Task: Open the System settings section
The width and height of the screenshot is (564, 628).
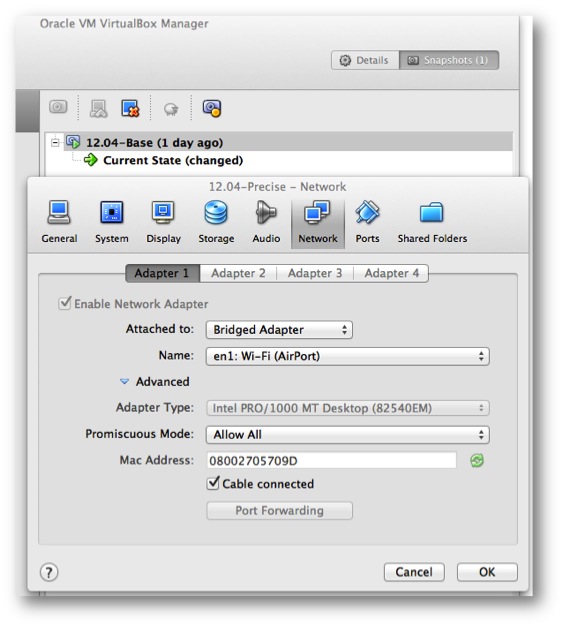Action: coord(112,223)
